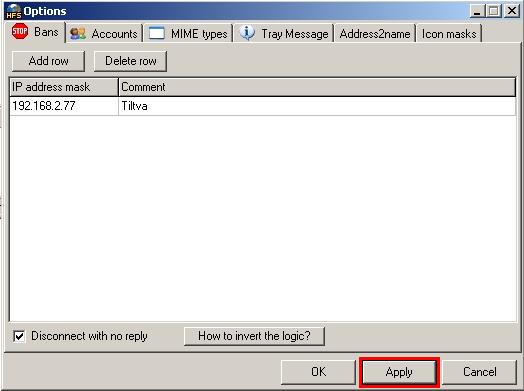The height and width of the screenshot is (391, 524).
Task: Go to the Tray Message tab
Action: pos(284,34)
